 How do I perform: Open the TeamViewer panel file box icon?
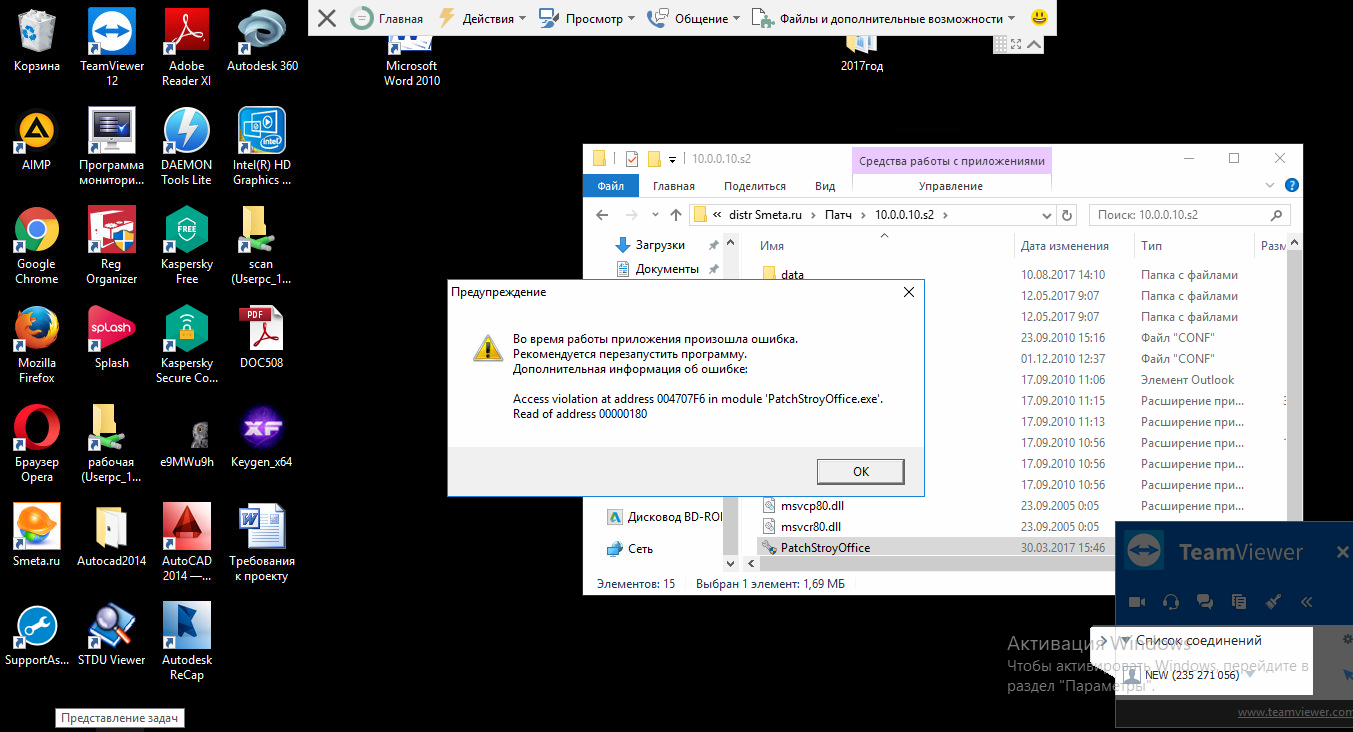point(1239,602)
